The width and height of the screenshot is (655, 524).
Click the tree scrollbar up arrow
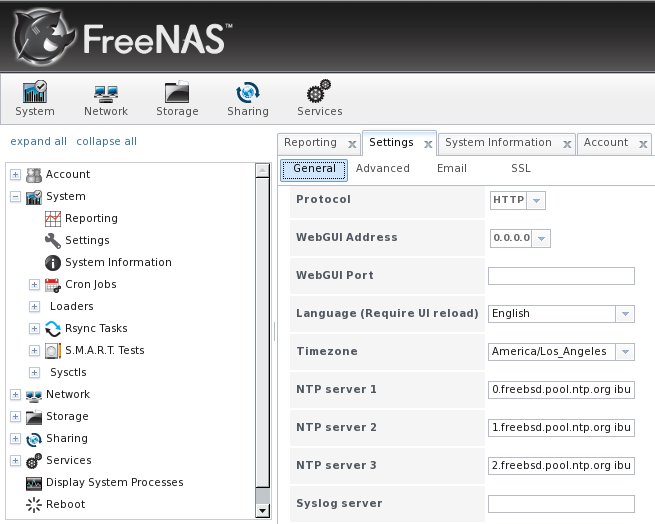(x=262, y=170)
